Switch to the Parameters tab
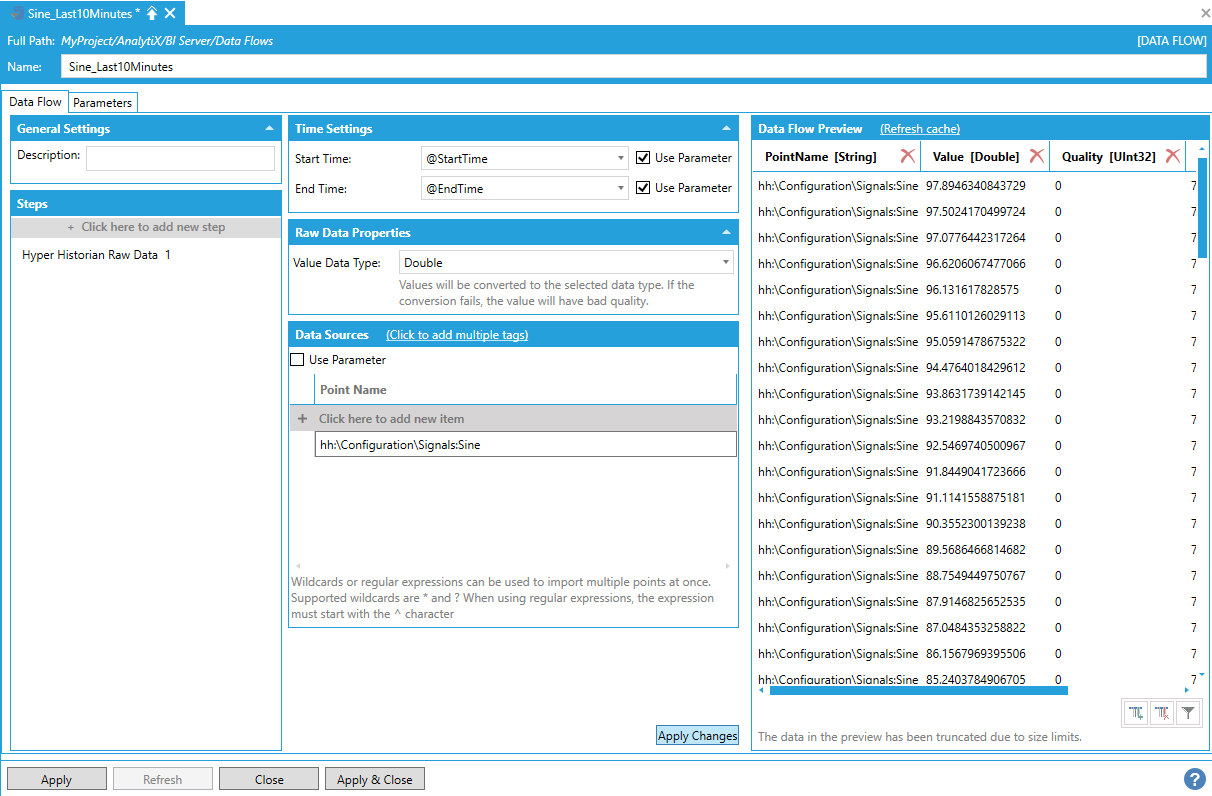The height and width of the screenshot is (796, 1212). [102, 103]
